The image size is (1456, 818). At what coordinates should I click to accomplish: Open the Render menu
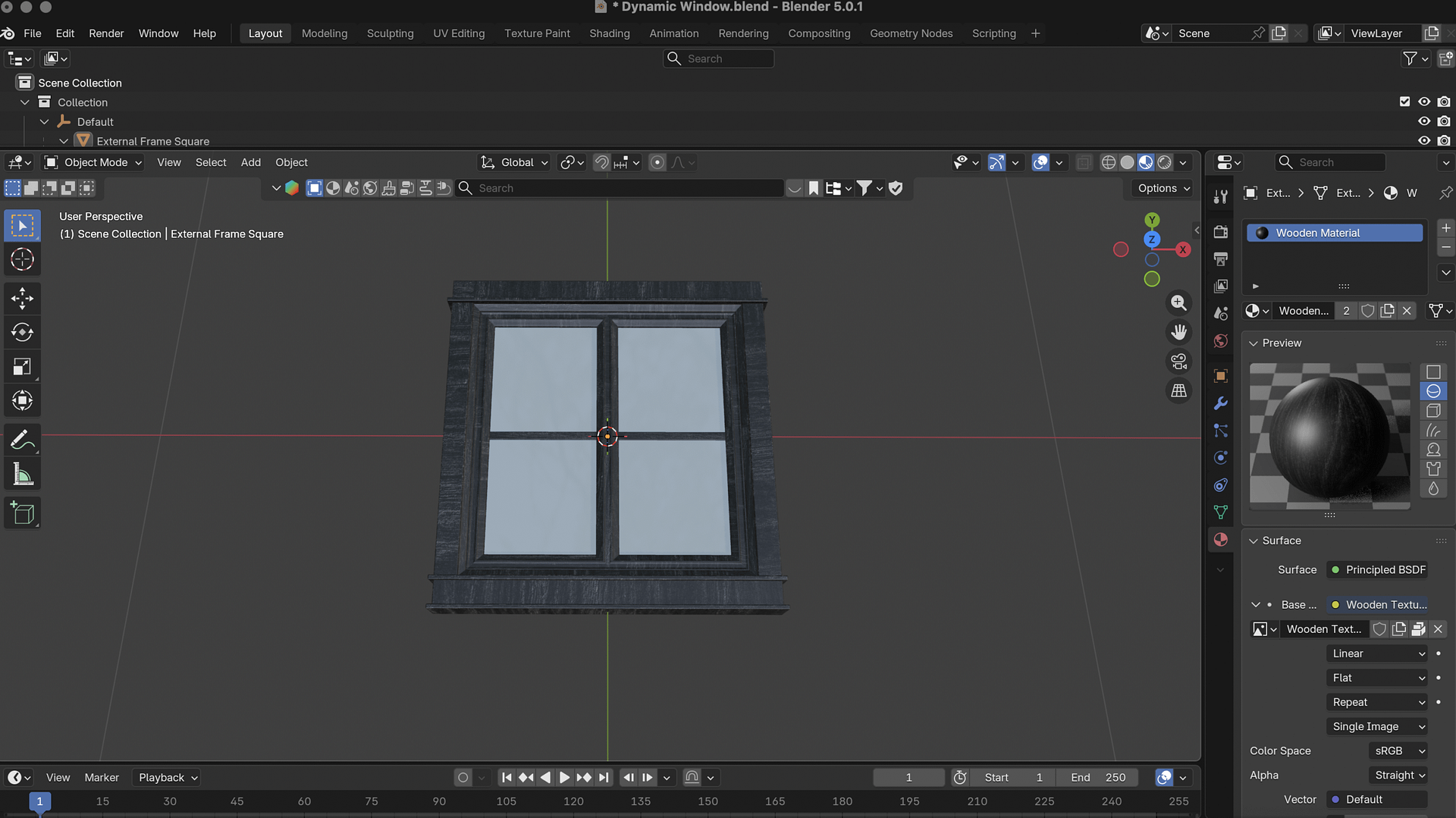click(x=106, y=33)
